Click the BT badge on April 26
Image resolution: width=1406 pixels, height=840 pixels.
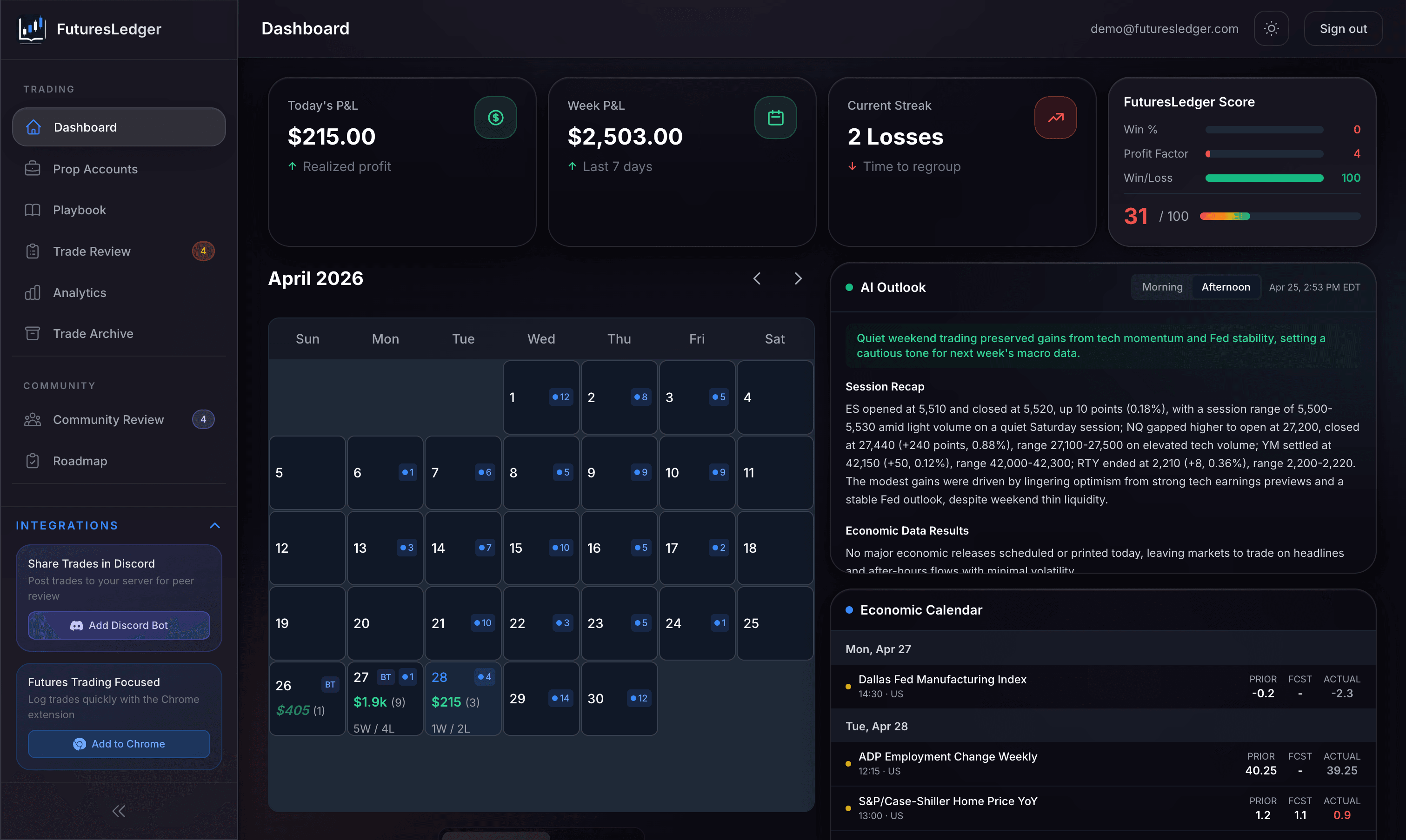(x=330, y=685)
